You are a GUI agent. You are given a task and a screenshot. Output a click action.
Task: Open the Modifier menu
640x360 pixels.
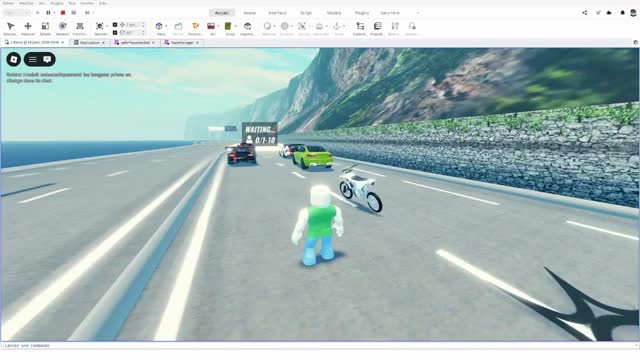point(27,3)
